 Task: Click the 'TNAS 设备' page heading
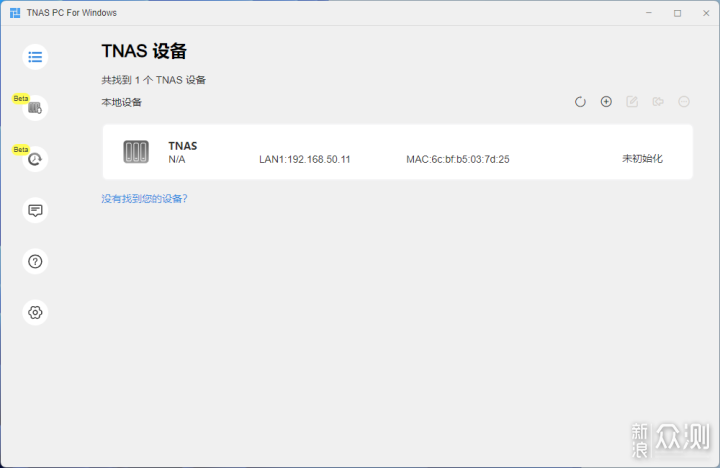point(144,51)
